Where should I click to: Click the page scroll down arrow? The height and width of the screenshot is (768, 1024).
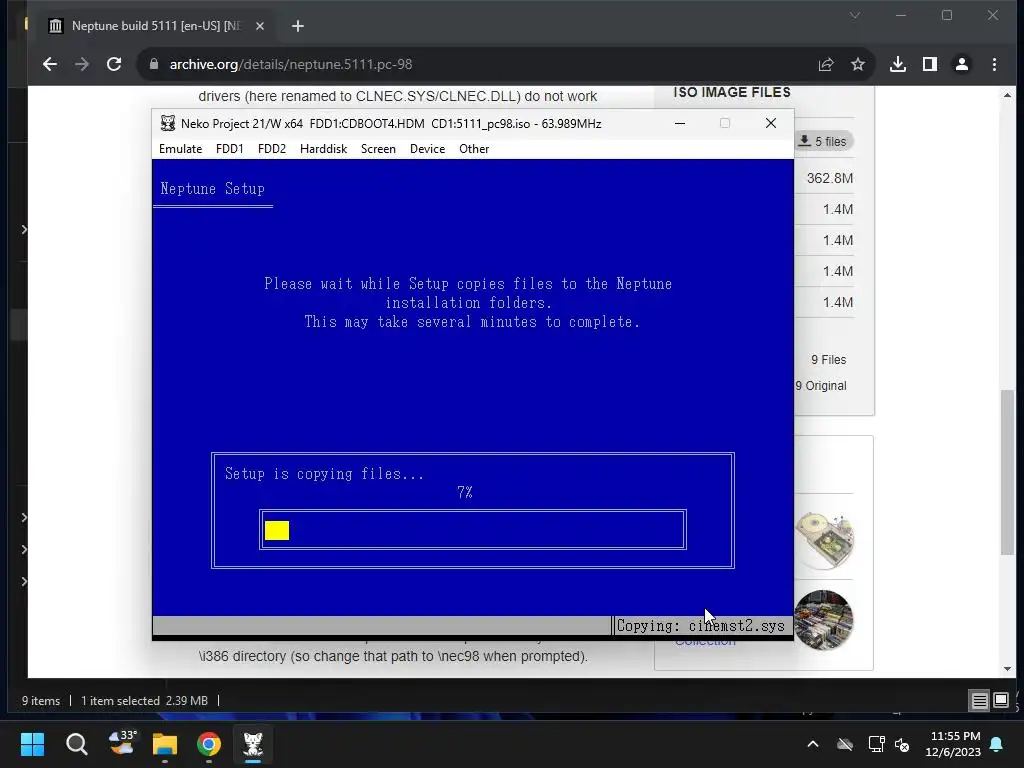[x=1008, y=669]
